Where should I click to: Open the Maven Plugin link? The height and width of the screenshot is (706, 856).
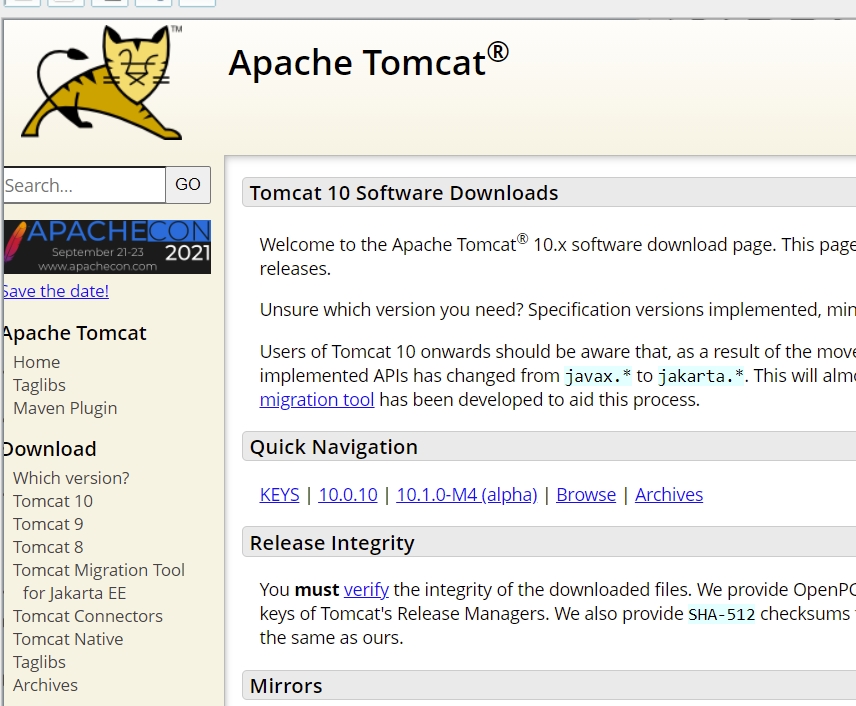click(65, 408)
